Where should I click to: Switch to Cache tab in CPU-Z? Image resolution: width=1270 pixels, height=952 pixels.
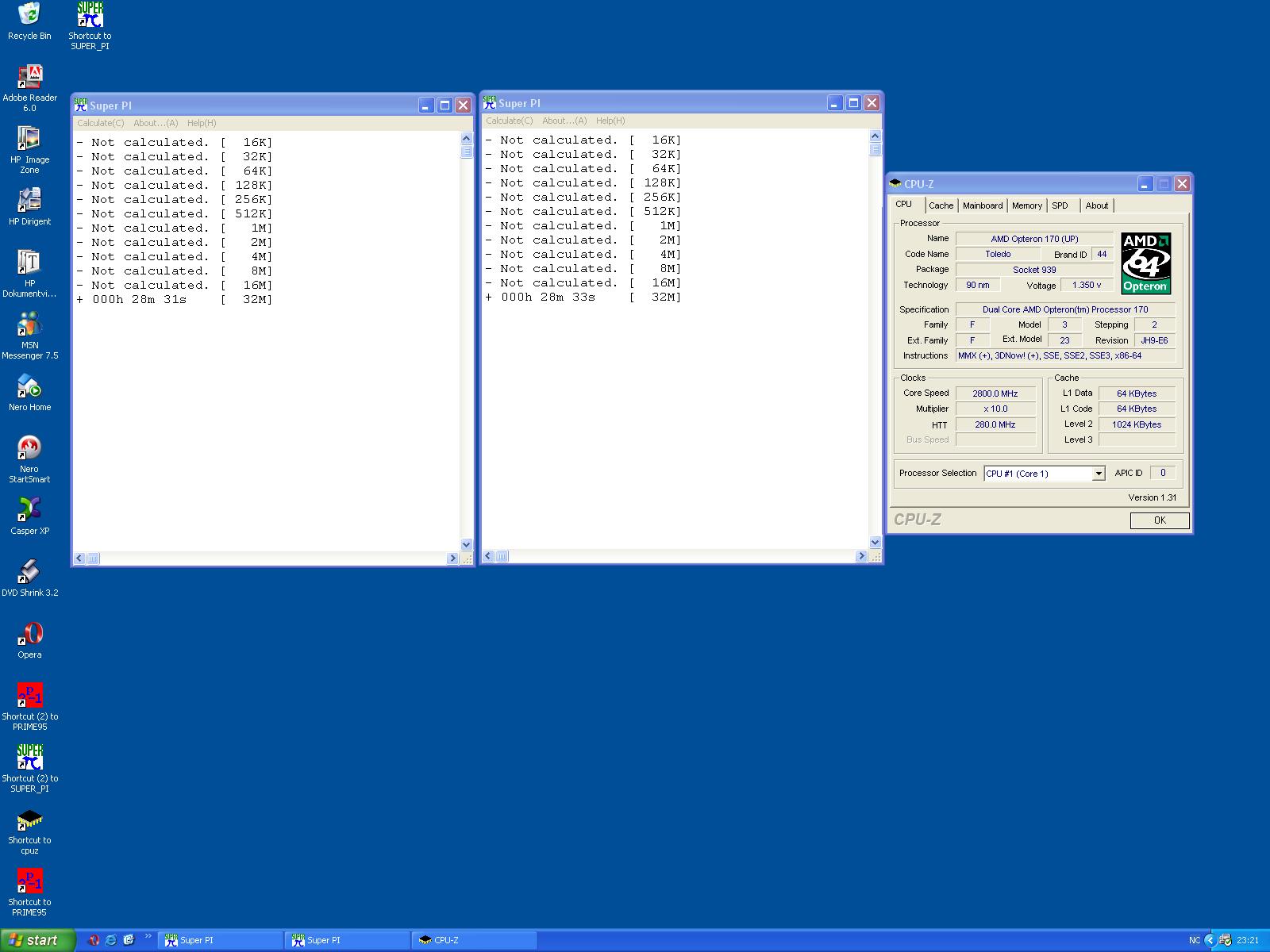click(941, 205)
